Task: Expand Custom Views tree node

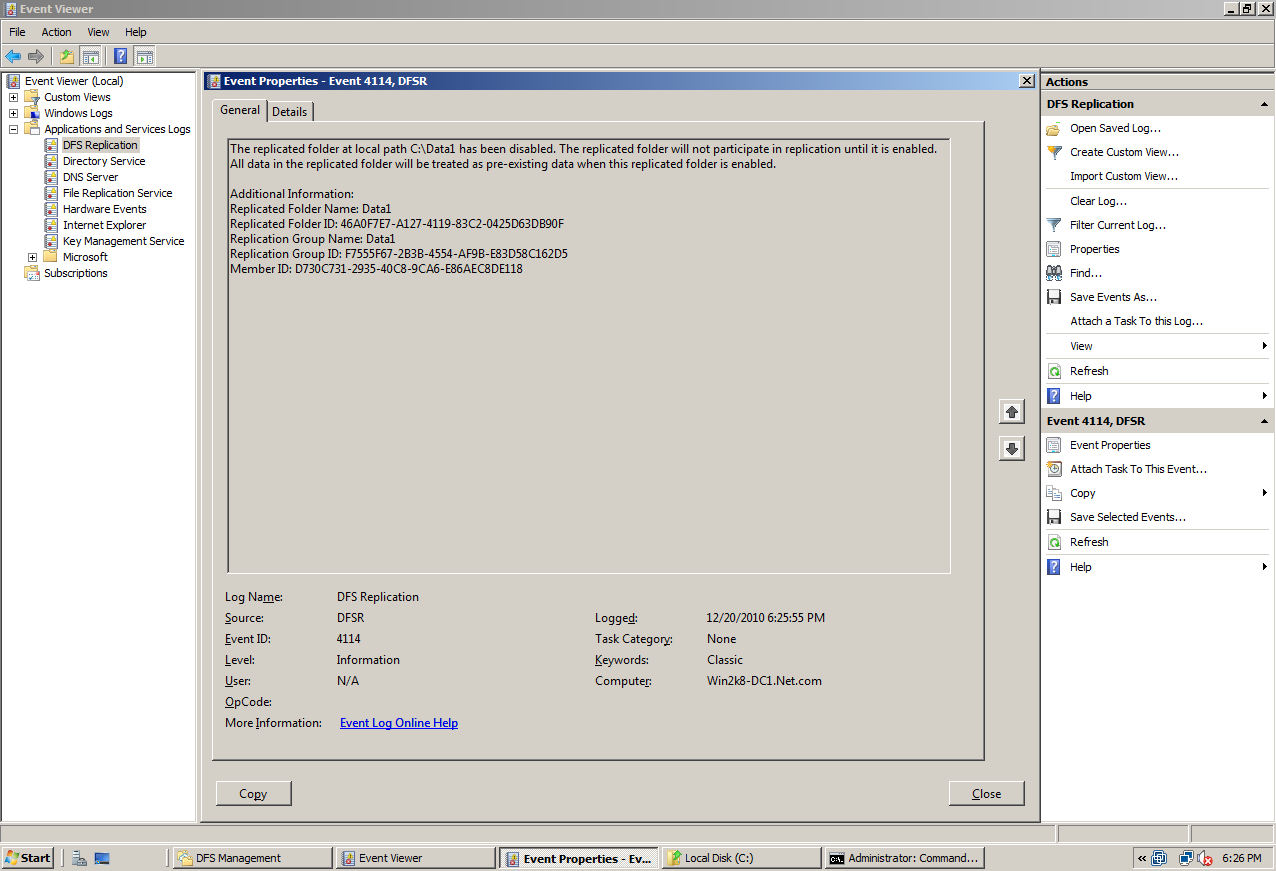Action: pos(13,97)
